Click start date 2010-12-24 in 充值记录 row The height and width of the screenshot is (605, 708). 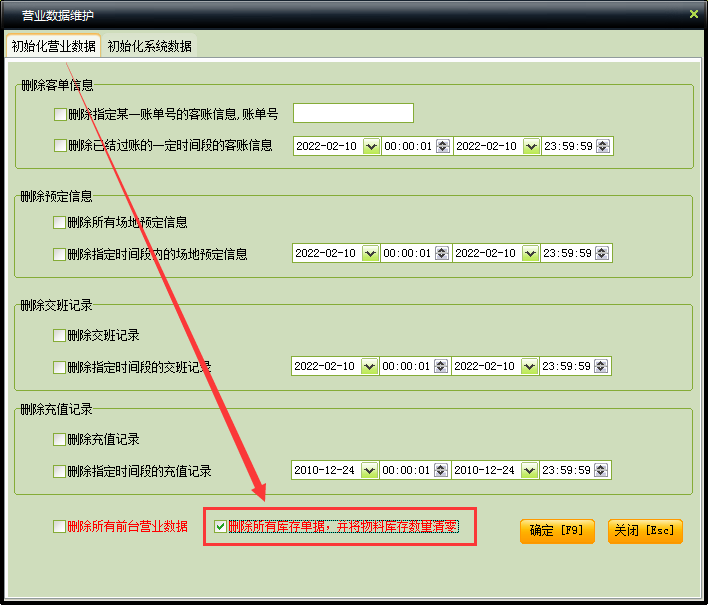tap(325, 470)
